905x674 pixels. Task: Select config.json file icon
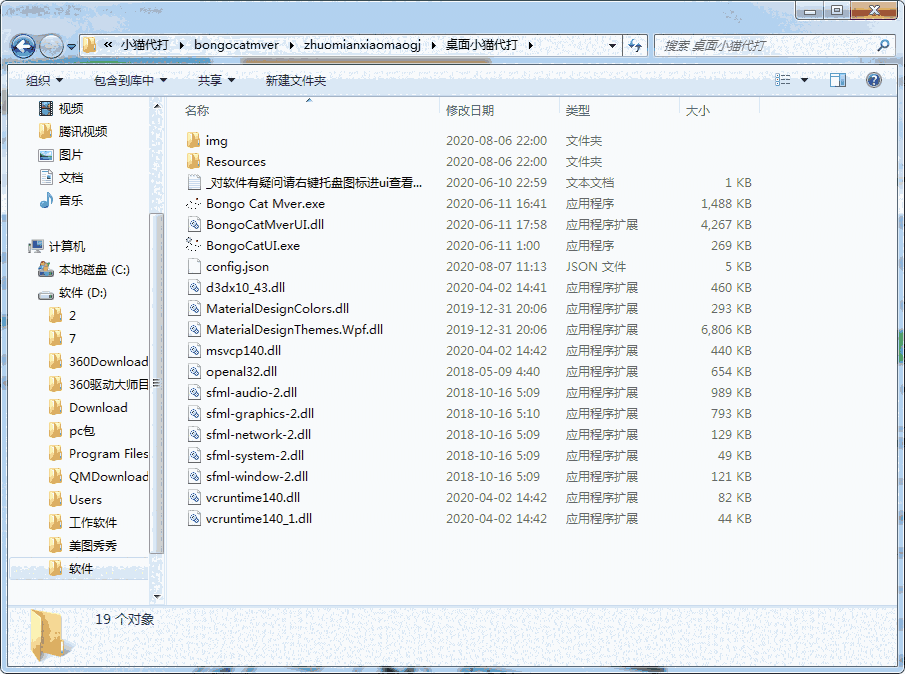(195, 266)
